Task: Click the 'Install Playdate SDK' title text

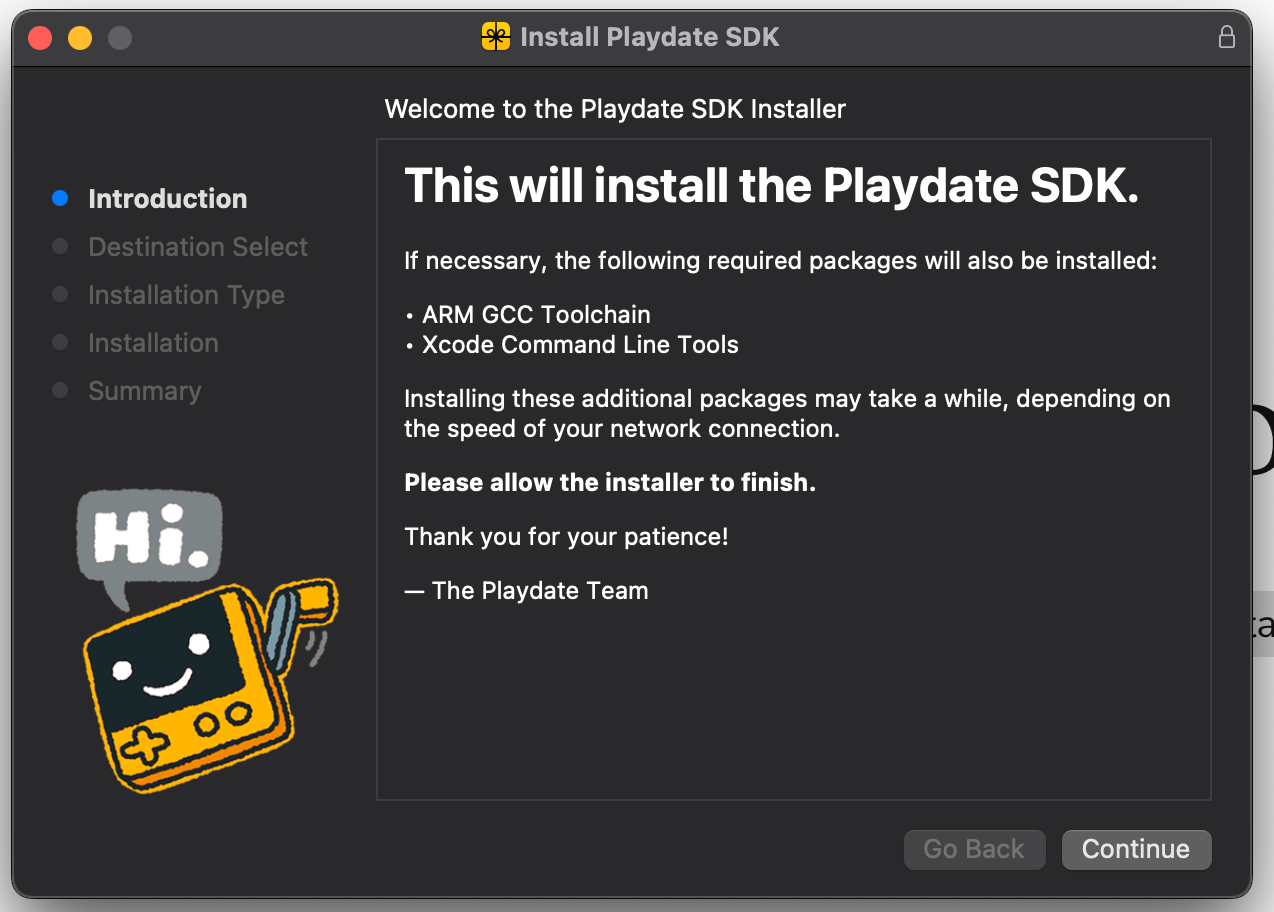Action: [x=648, y=37]
